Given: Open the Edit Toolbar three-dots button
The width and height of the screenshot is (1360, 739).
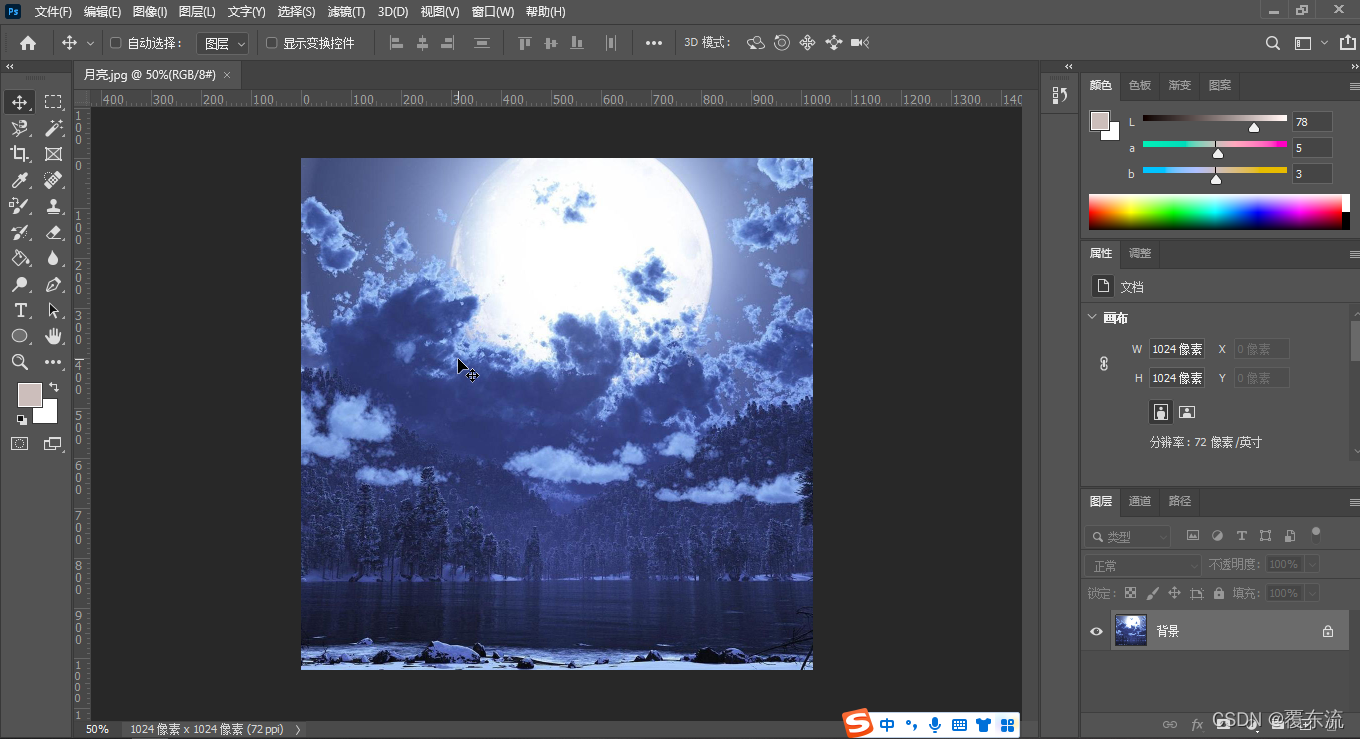Looking at the screenshot, I should pos(53,362).
